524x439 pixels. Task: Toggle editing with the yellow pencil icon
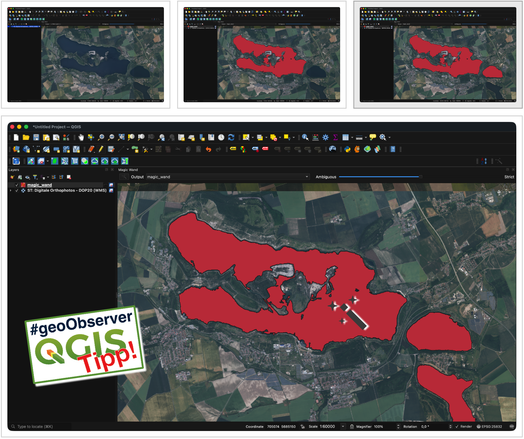tap(101, 149)
